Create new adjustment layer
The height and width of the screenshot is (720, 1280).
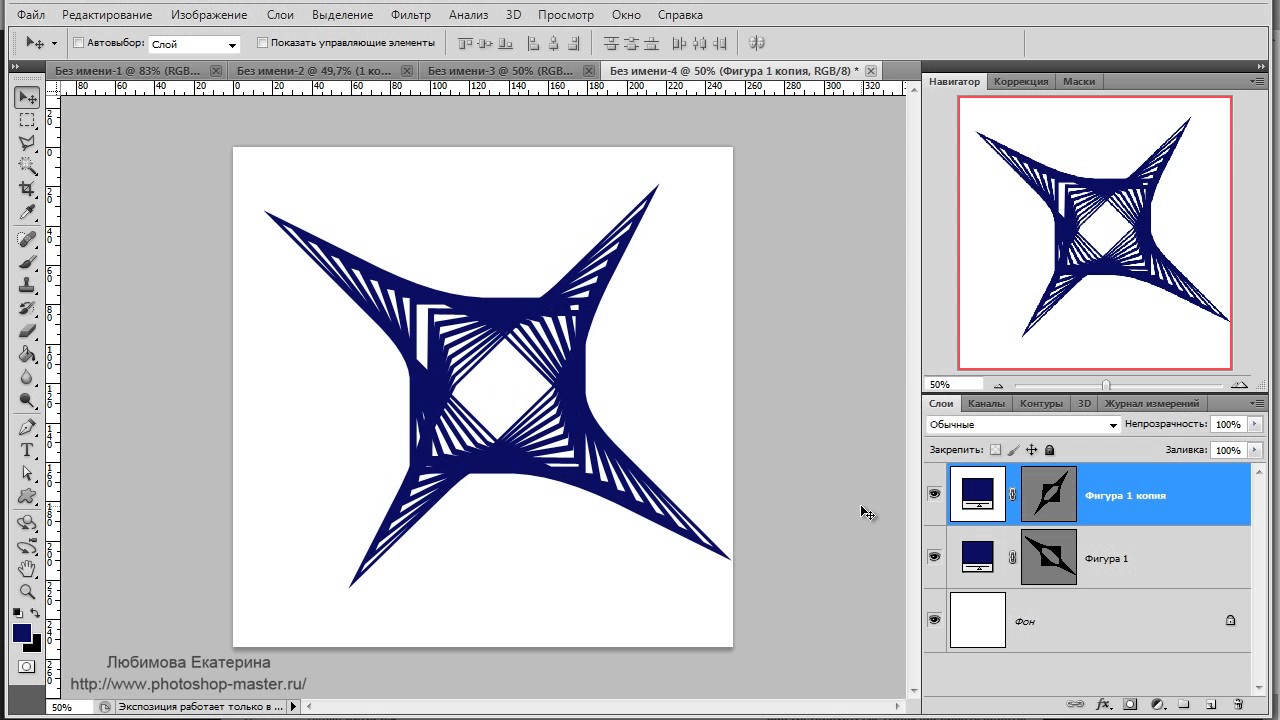[1158, 704]
